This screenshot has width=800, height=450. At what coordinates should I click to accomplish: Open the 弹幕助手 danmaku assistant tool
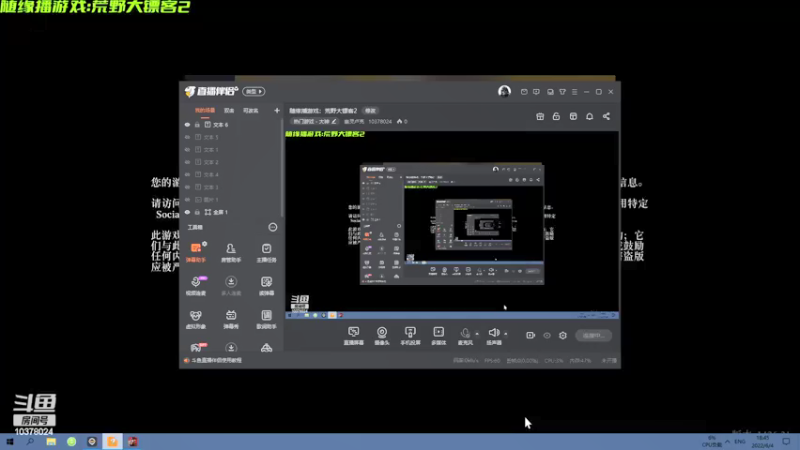pyautogui.click(x=196, y=252)
